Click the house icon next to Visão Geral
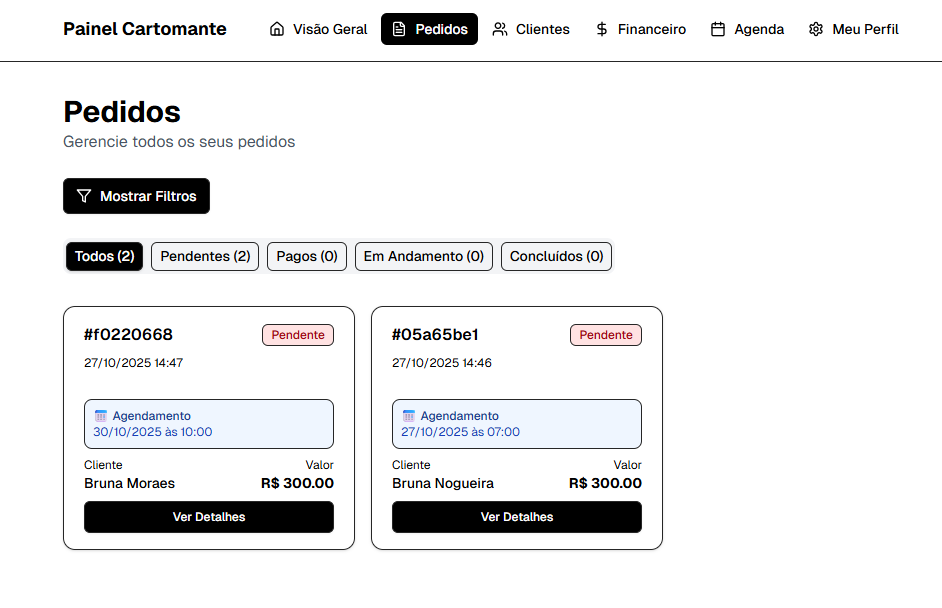942x608 pixels. pos(276,29)
